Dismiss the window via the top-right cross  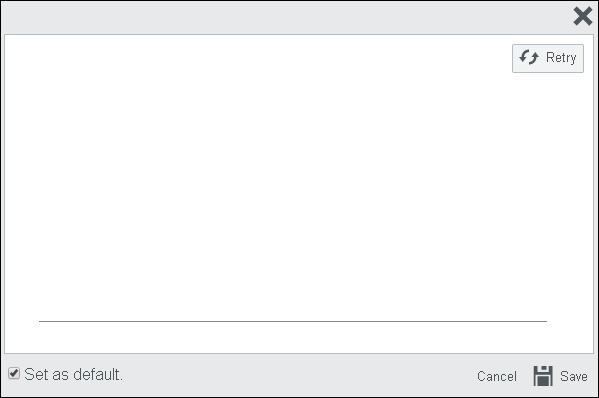point(583,16)
